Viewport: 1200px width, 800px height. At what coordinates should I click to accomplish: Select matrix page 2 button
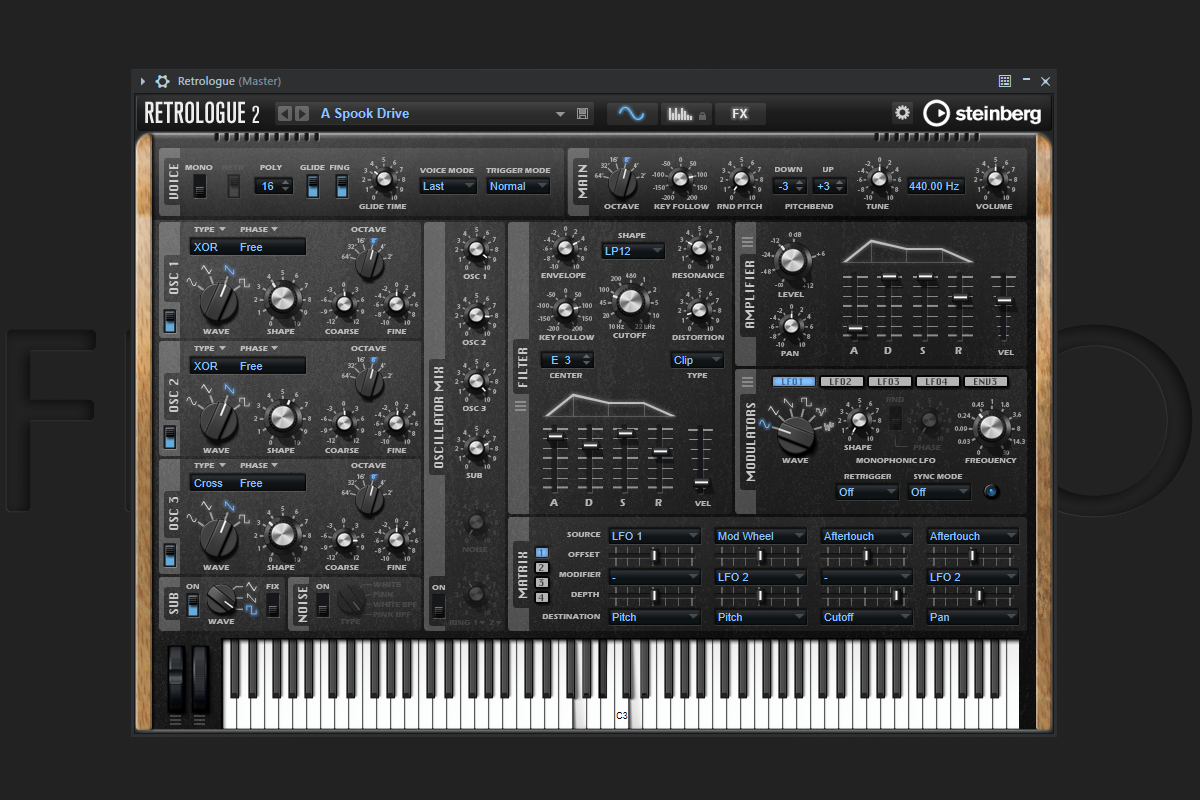542,567
